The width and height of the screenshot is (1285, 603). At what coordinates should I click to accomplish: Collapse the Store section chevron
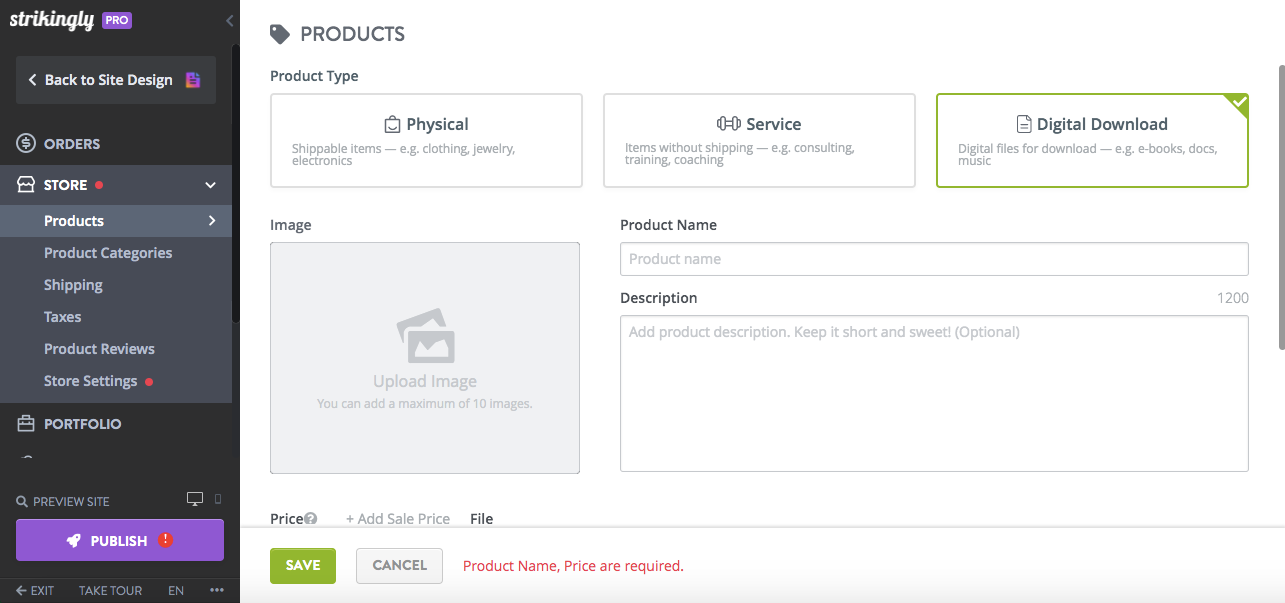pos(210,185)
